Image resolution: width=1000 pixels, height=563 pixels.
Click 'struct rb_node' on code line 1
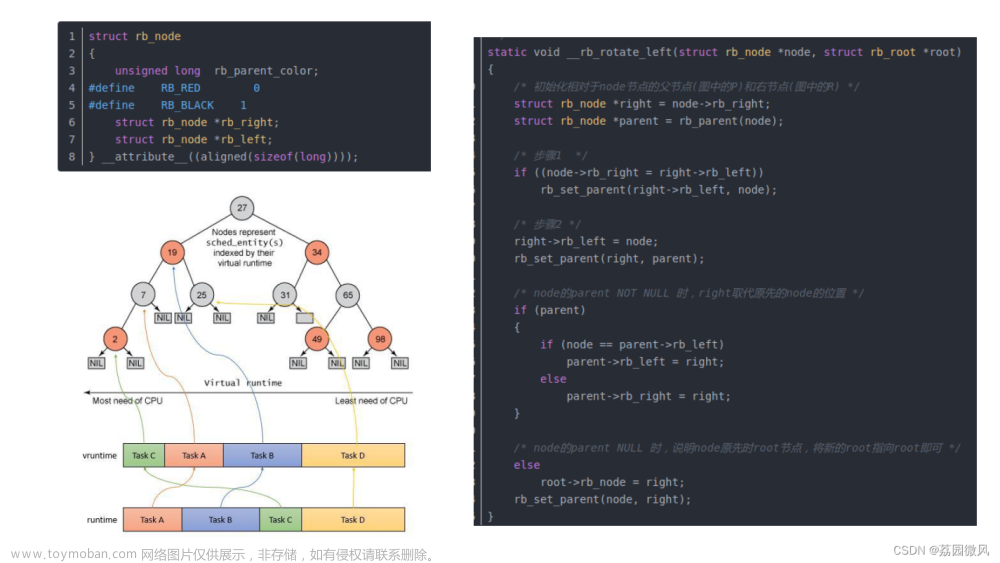click(x=135, y=36)
